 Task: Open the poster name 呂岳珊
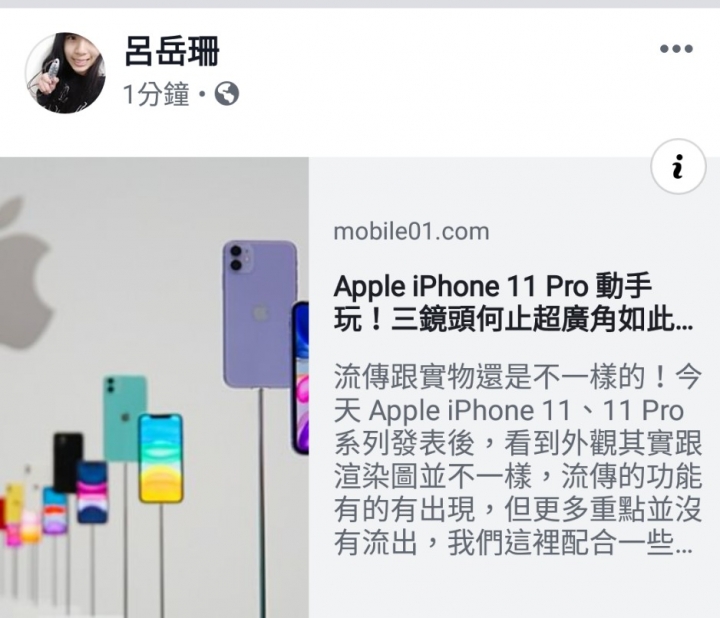click(x=172, y=51)
